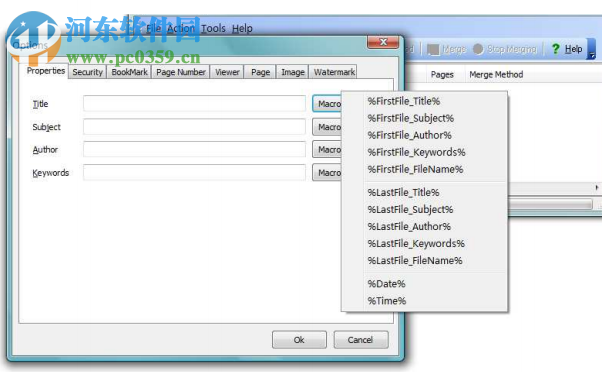Switch to the Security tab
The width and height of the screenshot is (602, 372).
[x=87, y=72]
